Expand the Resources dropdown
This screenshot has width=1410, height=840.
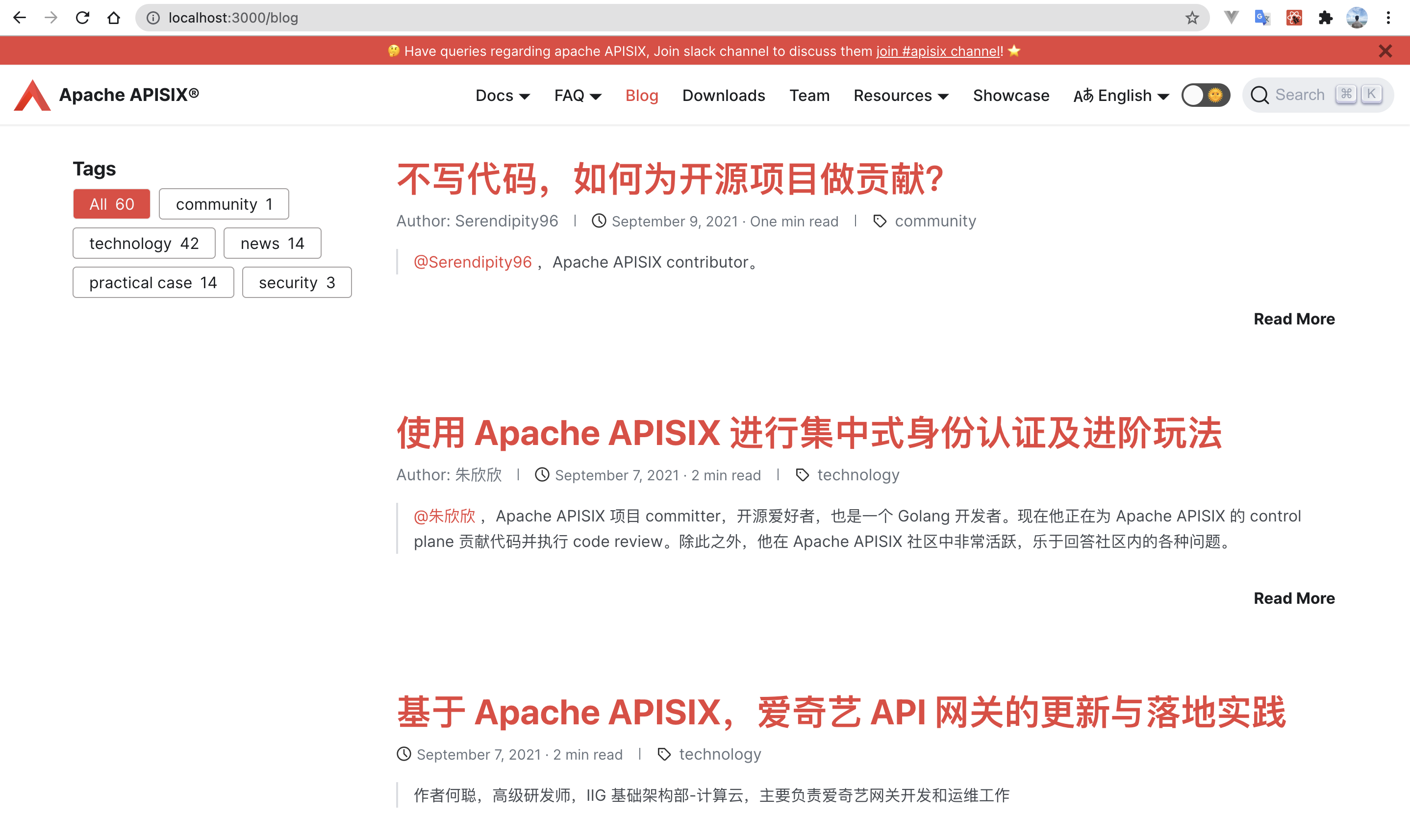coord(900,96)
